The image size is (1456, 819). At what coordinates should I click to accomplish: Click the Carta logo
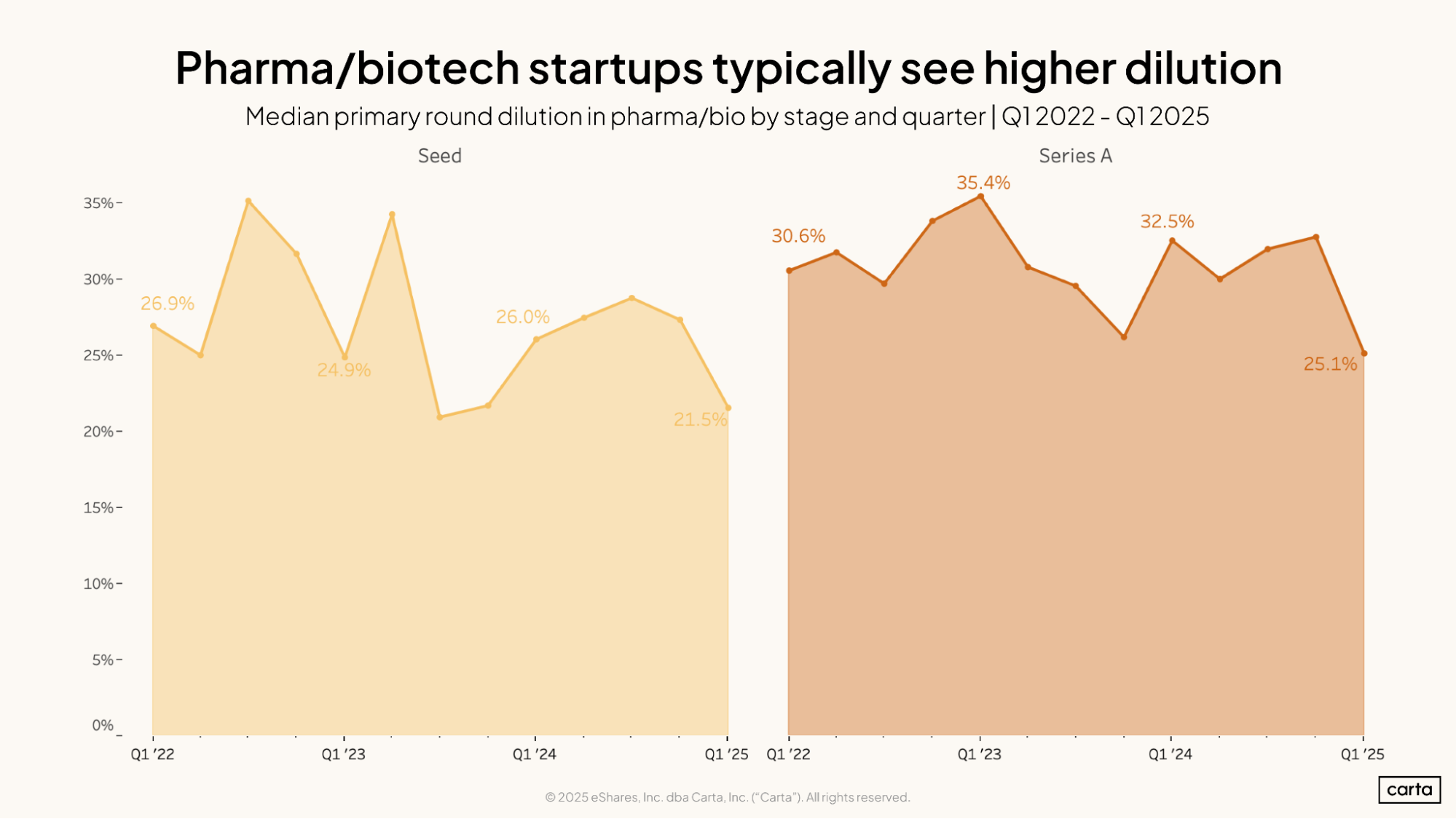pyautogui.click(x=1409, y=790)
